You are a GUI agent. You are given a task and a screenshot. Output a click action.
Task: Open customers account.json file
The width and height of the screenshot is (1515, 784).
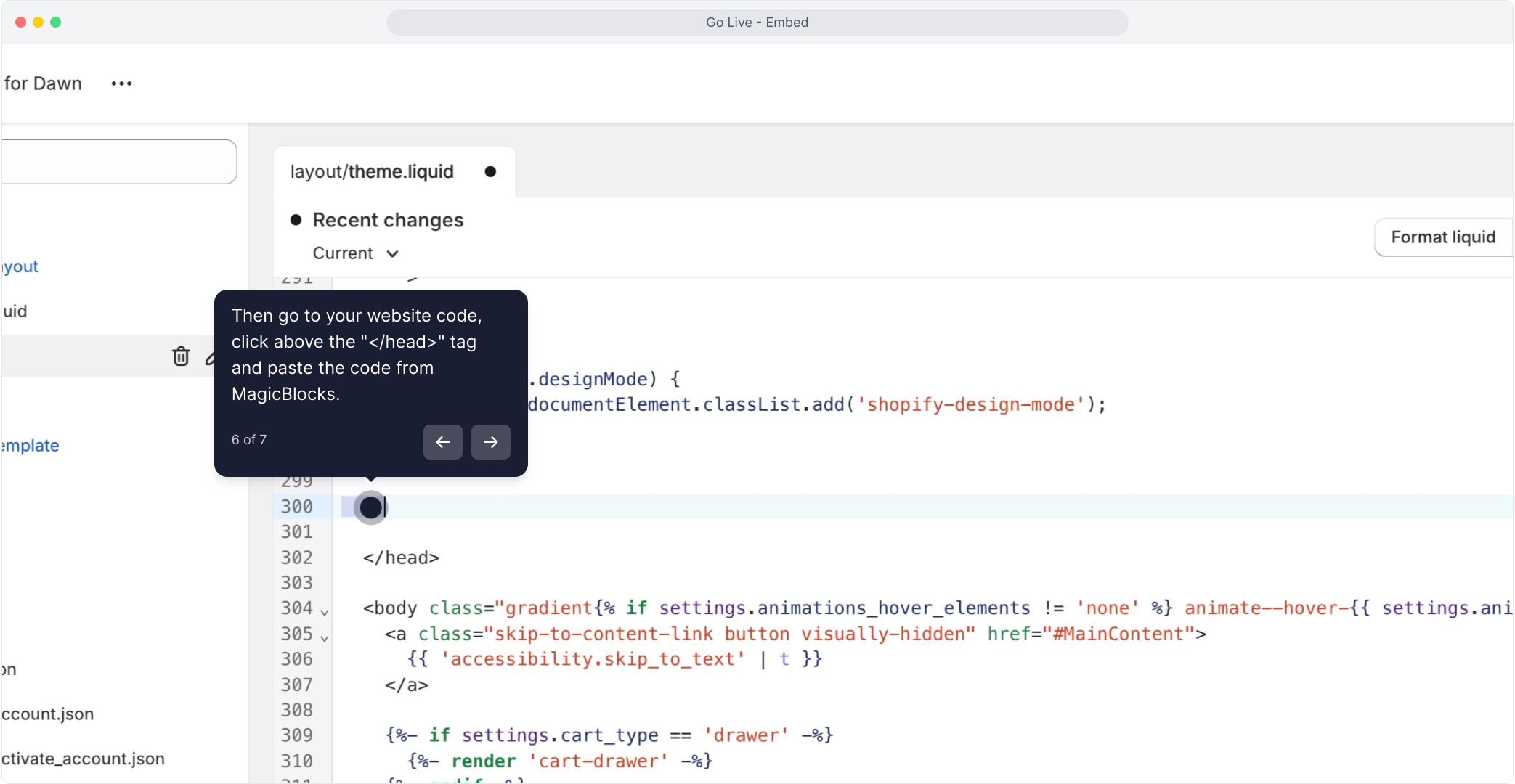48,714
